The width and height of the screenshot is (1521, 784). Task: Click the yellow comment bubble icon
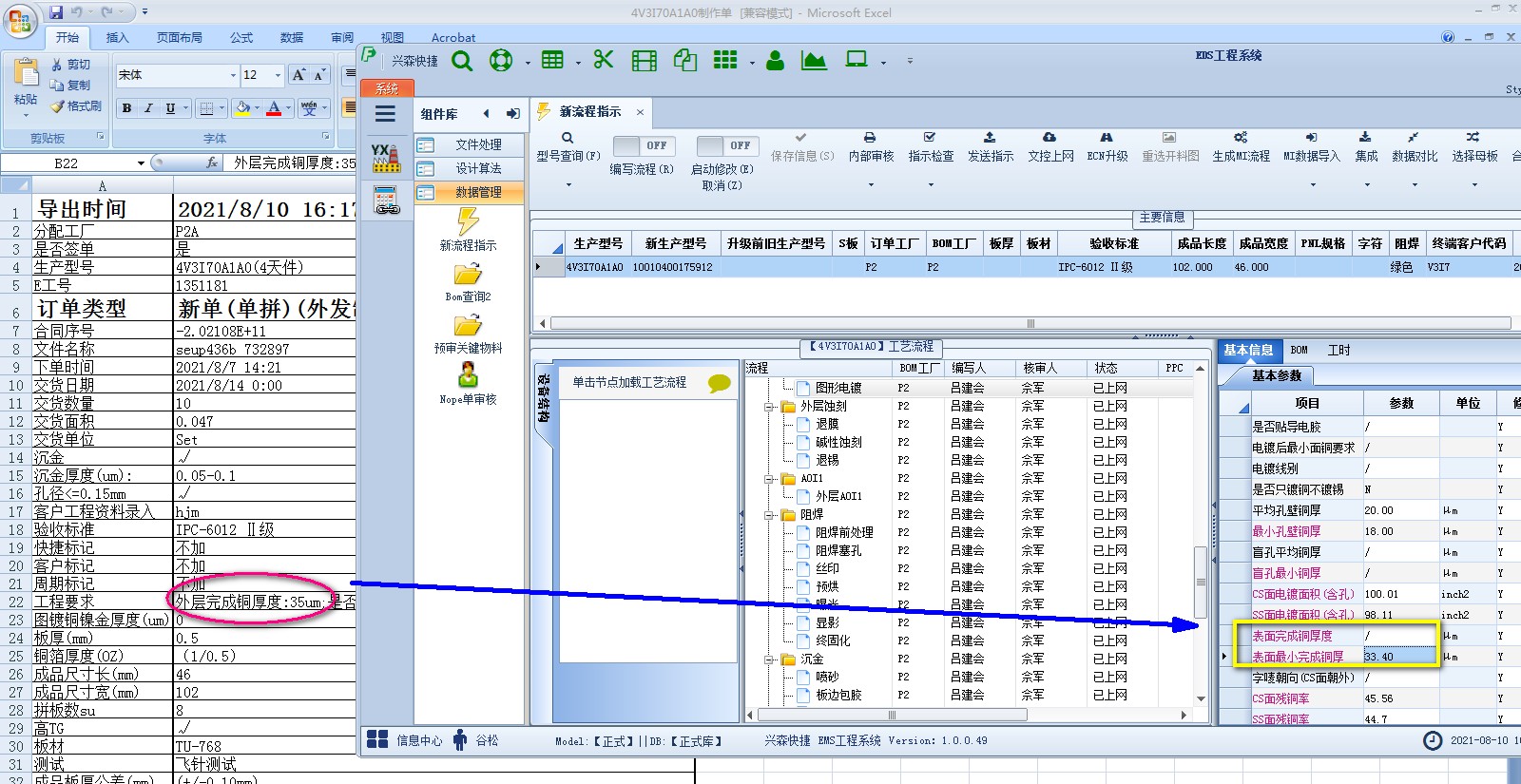pos(720,383)
